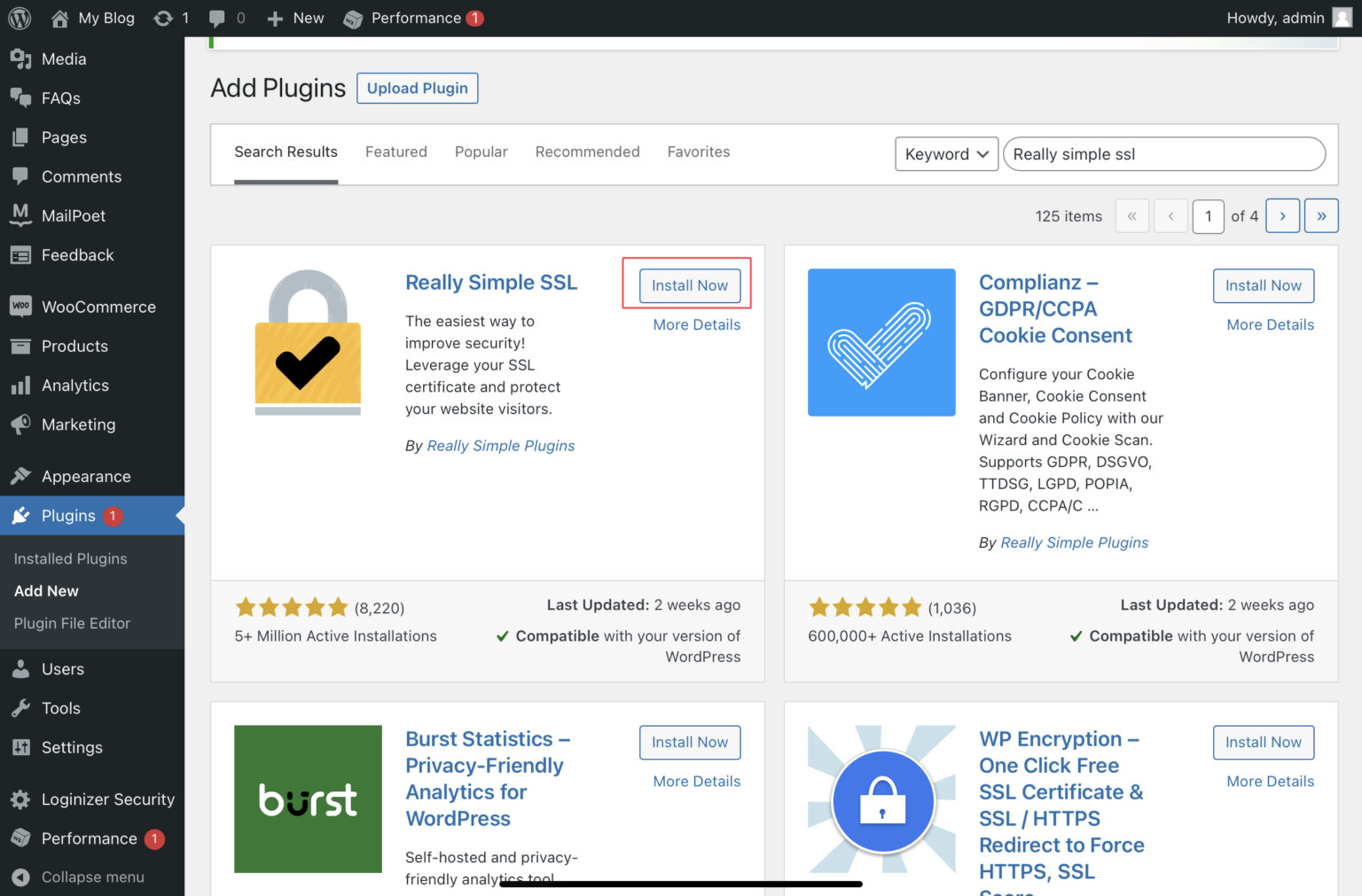The height and width of the screenshot is (896, 1362).
Task: Click the current page number field
Action: tap(1208, 216)
